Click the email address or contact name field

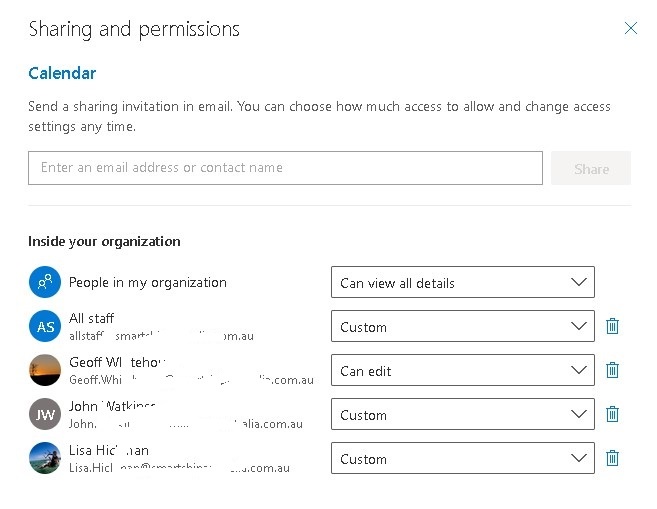pyautogui.click(x=285, y=168)
